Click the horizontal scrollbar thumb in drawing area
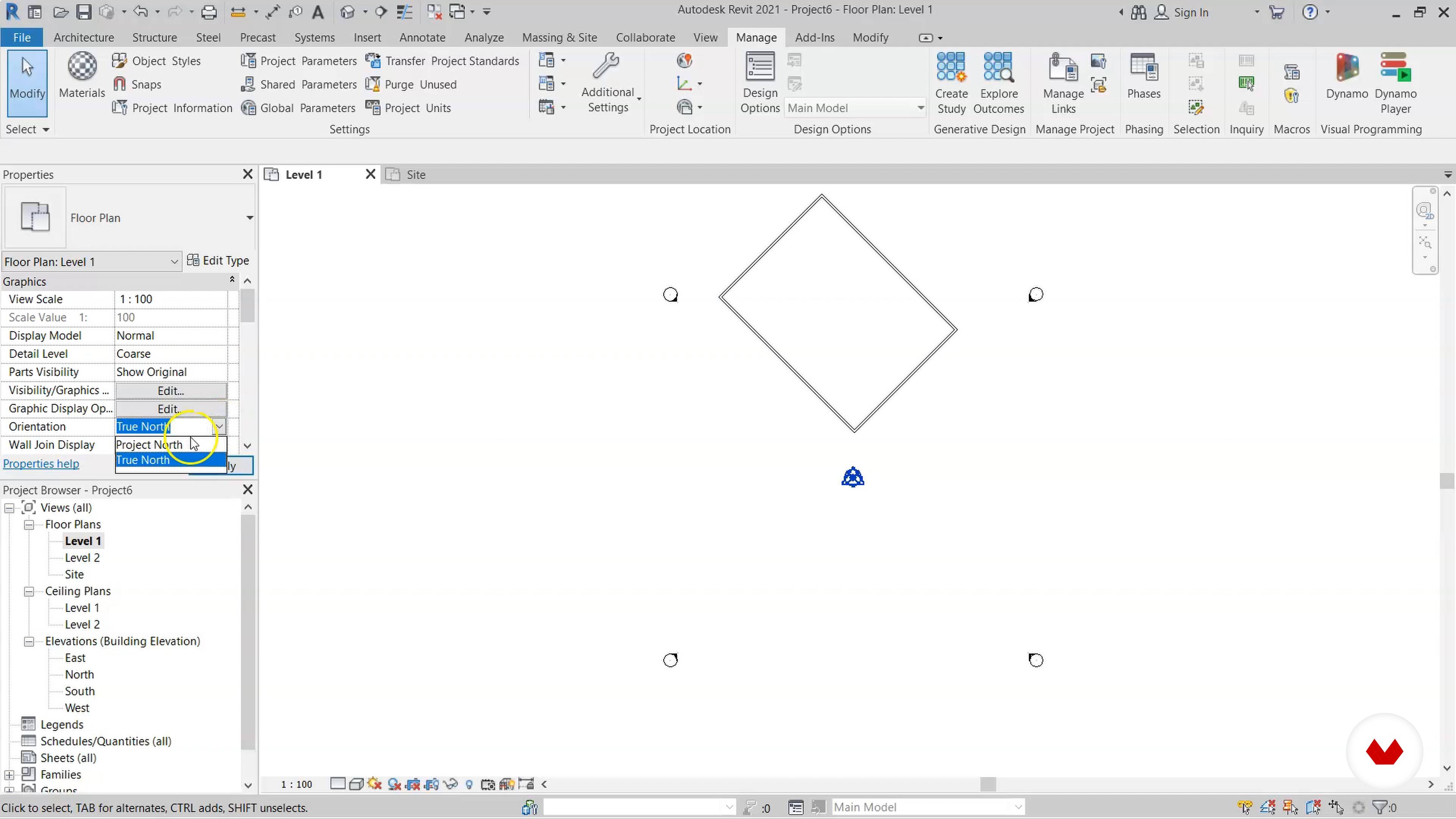 [x=988, y=784]
